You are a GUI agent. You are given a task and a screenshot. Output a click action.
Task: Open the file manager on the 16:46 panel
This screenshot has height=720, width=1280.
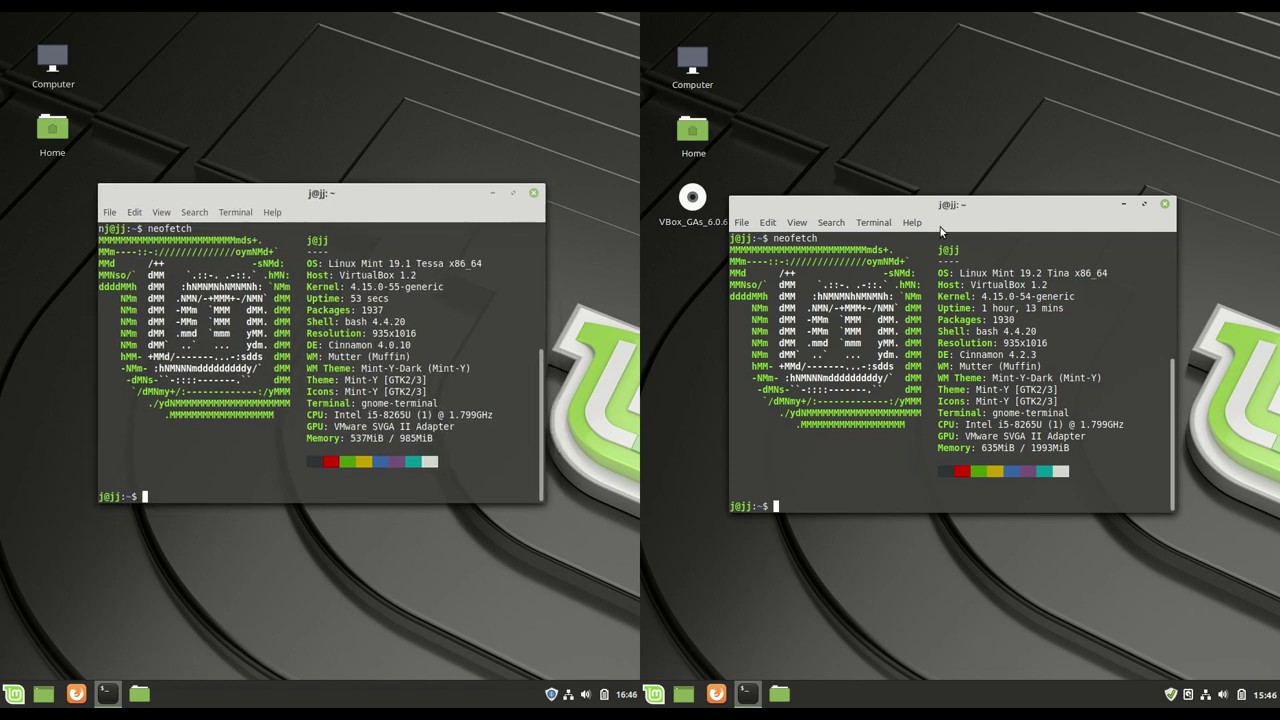pyautogui.click(x=139, y=694)
